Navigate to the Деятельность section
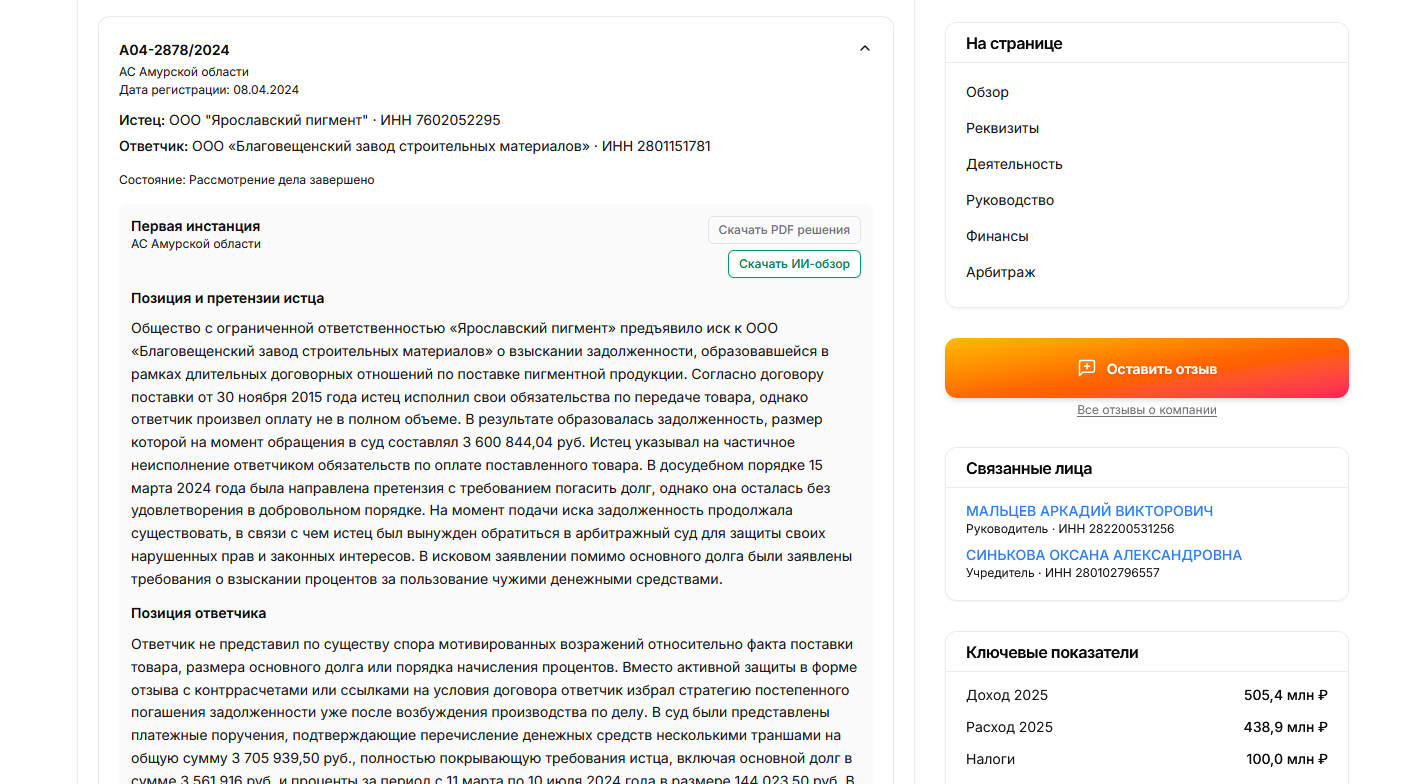The height and width of the screenshot is (784, 1426). 1014,164
